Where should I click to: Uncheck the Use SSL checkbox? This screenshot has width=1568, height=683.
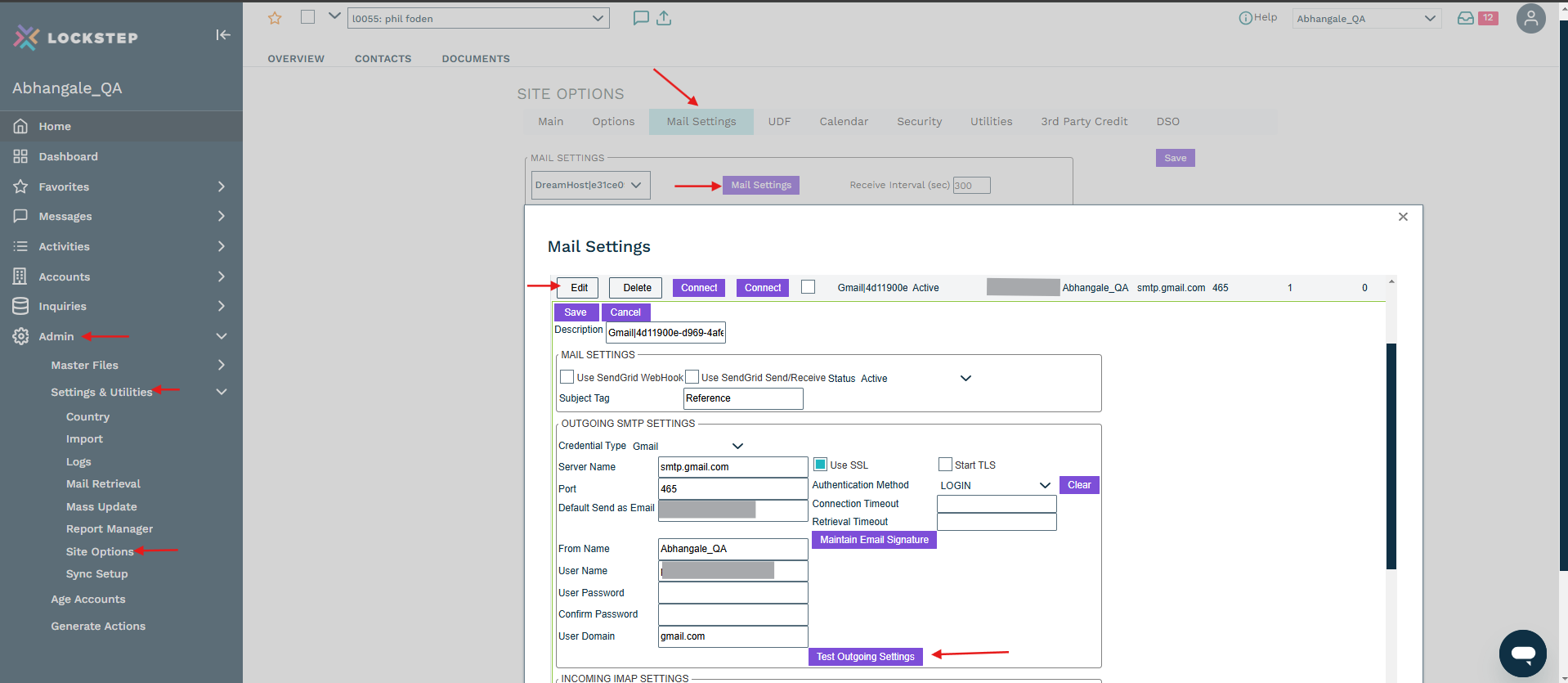tap(820, 465)
